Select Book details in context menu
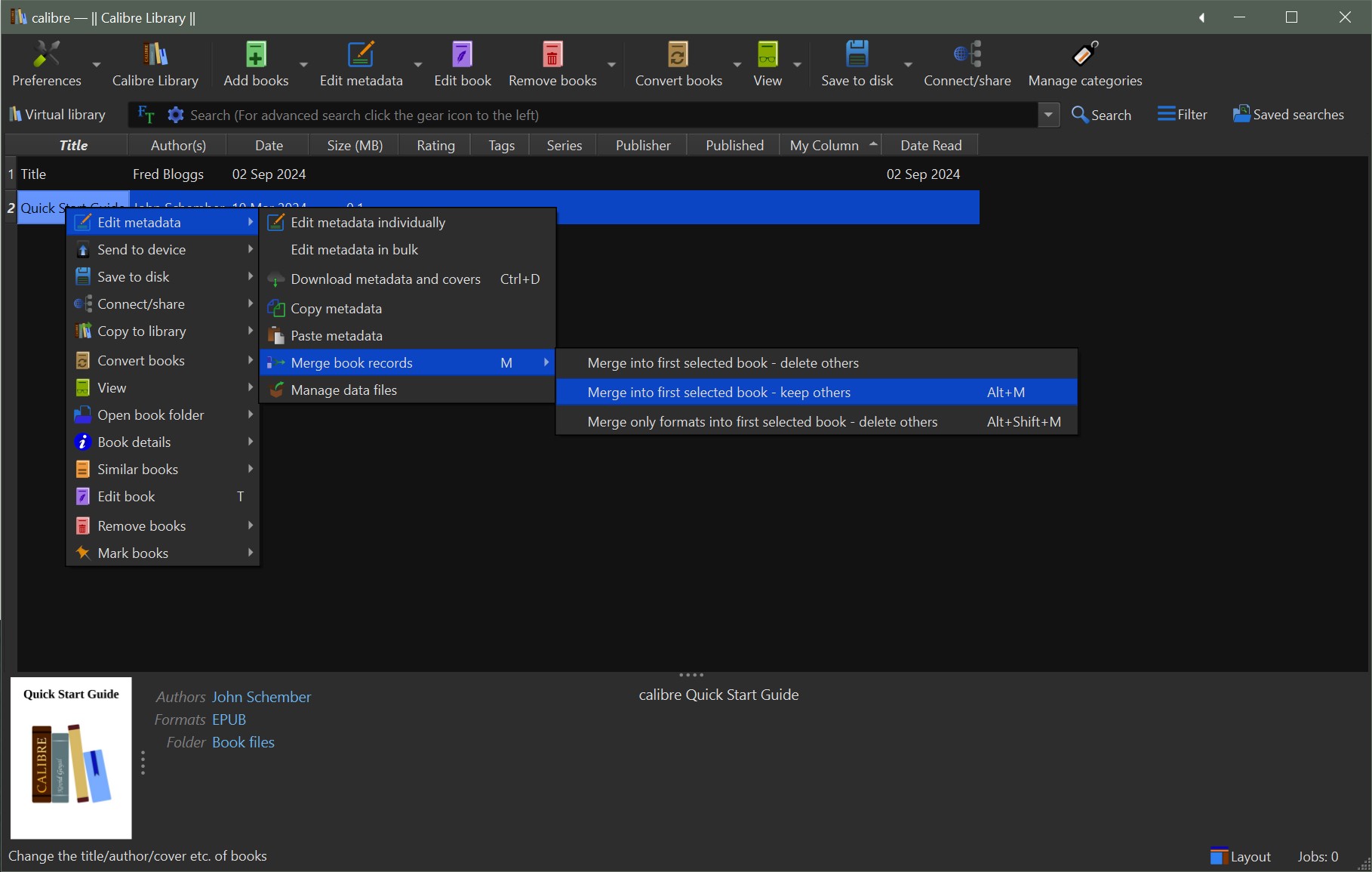 tap(163, 442)
